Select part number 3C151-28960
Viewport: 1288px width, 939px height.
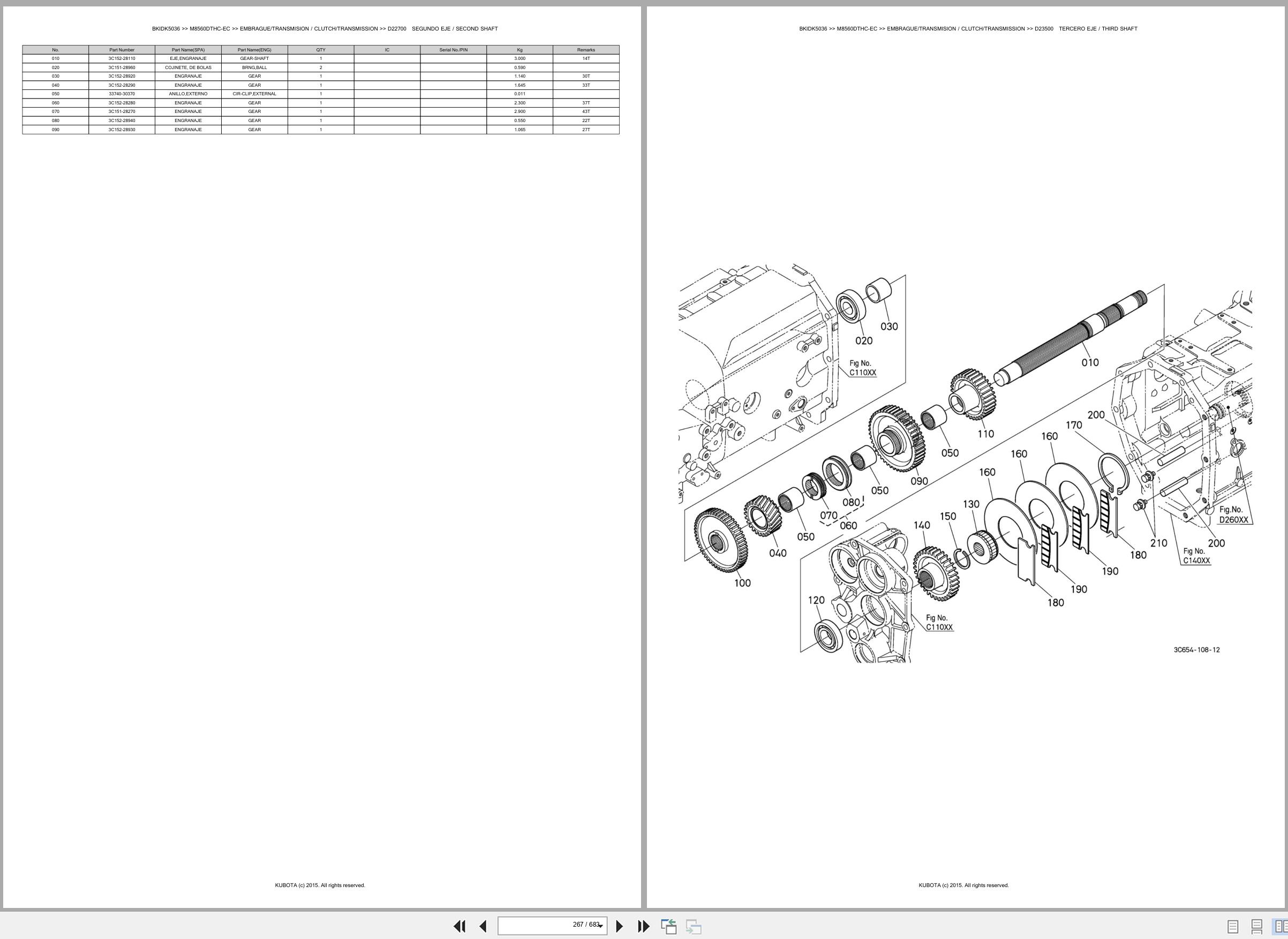pyautogui.click(x=122, y=67)
